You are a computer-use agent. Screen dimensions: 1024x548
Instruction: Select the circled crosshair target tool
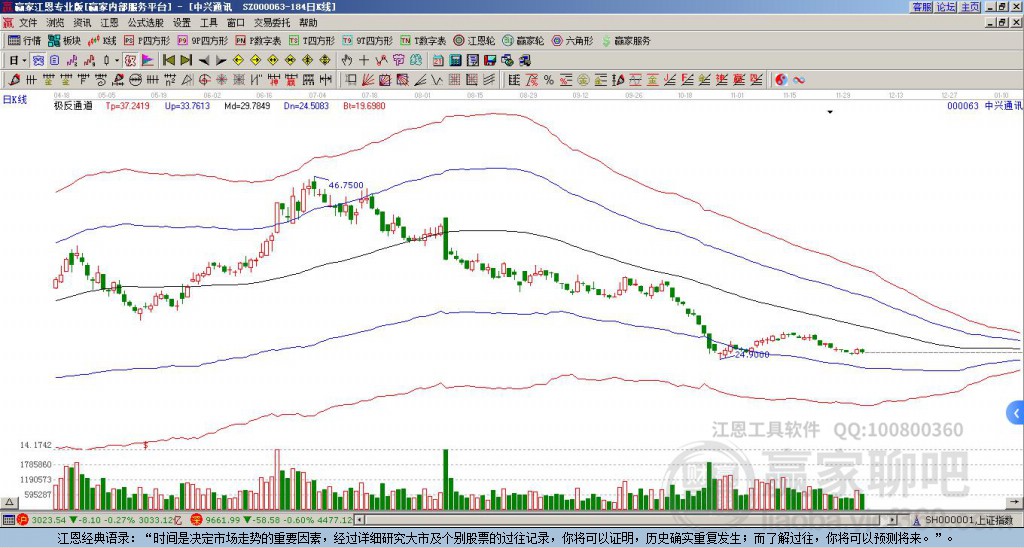[204, 80]
